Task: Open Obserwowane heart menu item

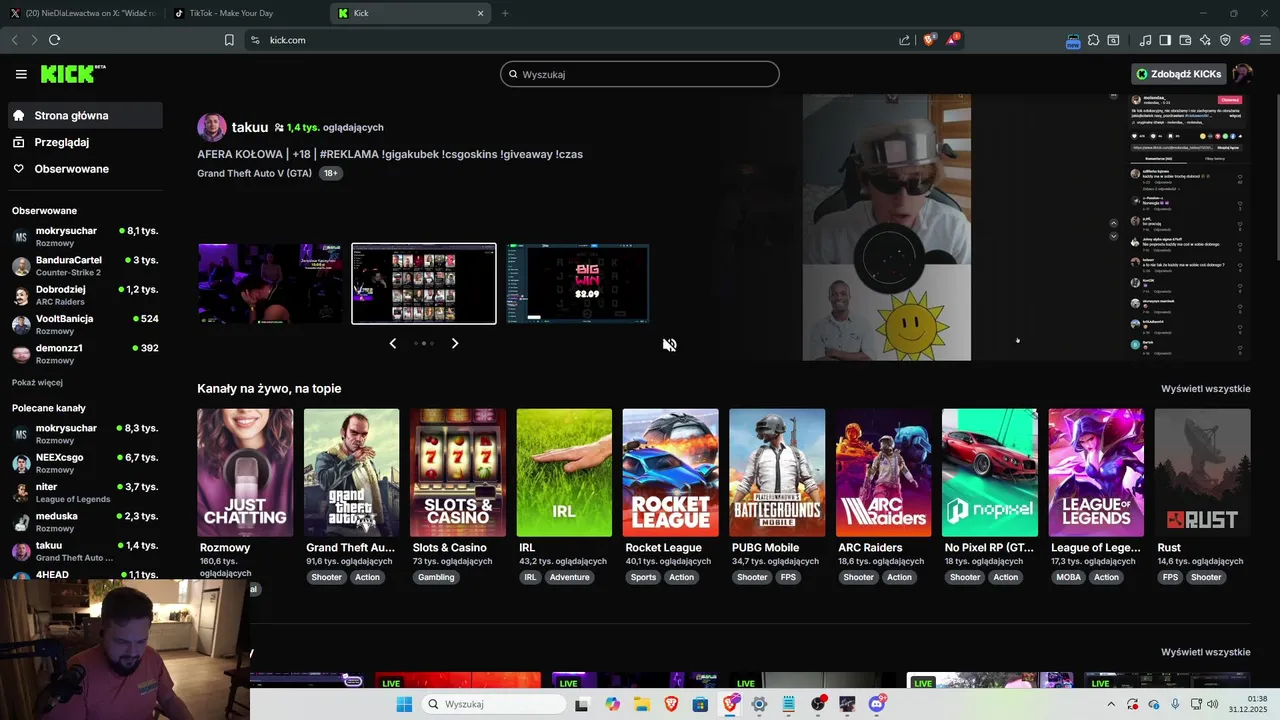Action: [85, 169]
